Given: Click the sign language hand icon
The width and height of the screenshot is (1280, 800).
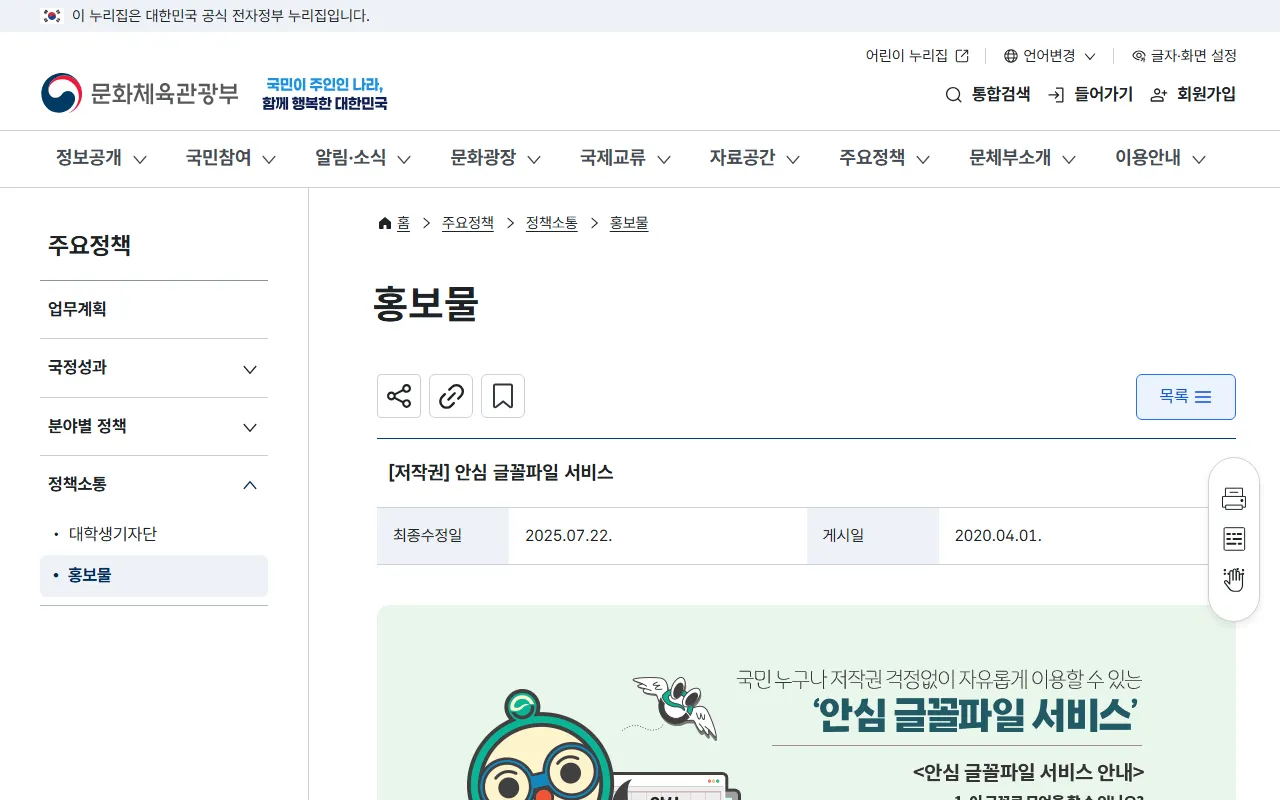Looking at the screenshot, I should 1234,580.
